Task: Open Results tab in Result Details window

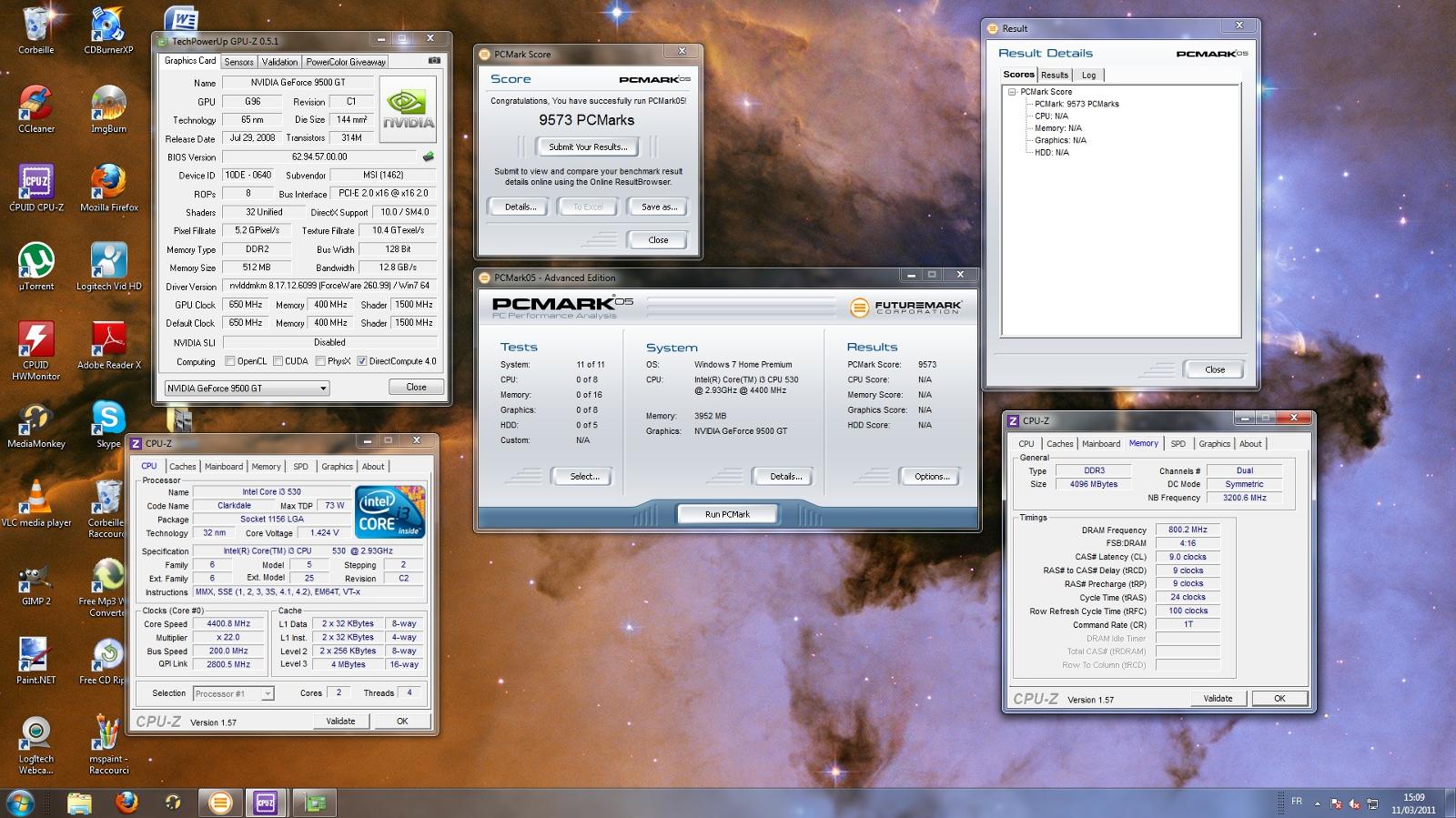Action: point(1055,76)
